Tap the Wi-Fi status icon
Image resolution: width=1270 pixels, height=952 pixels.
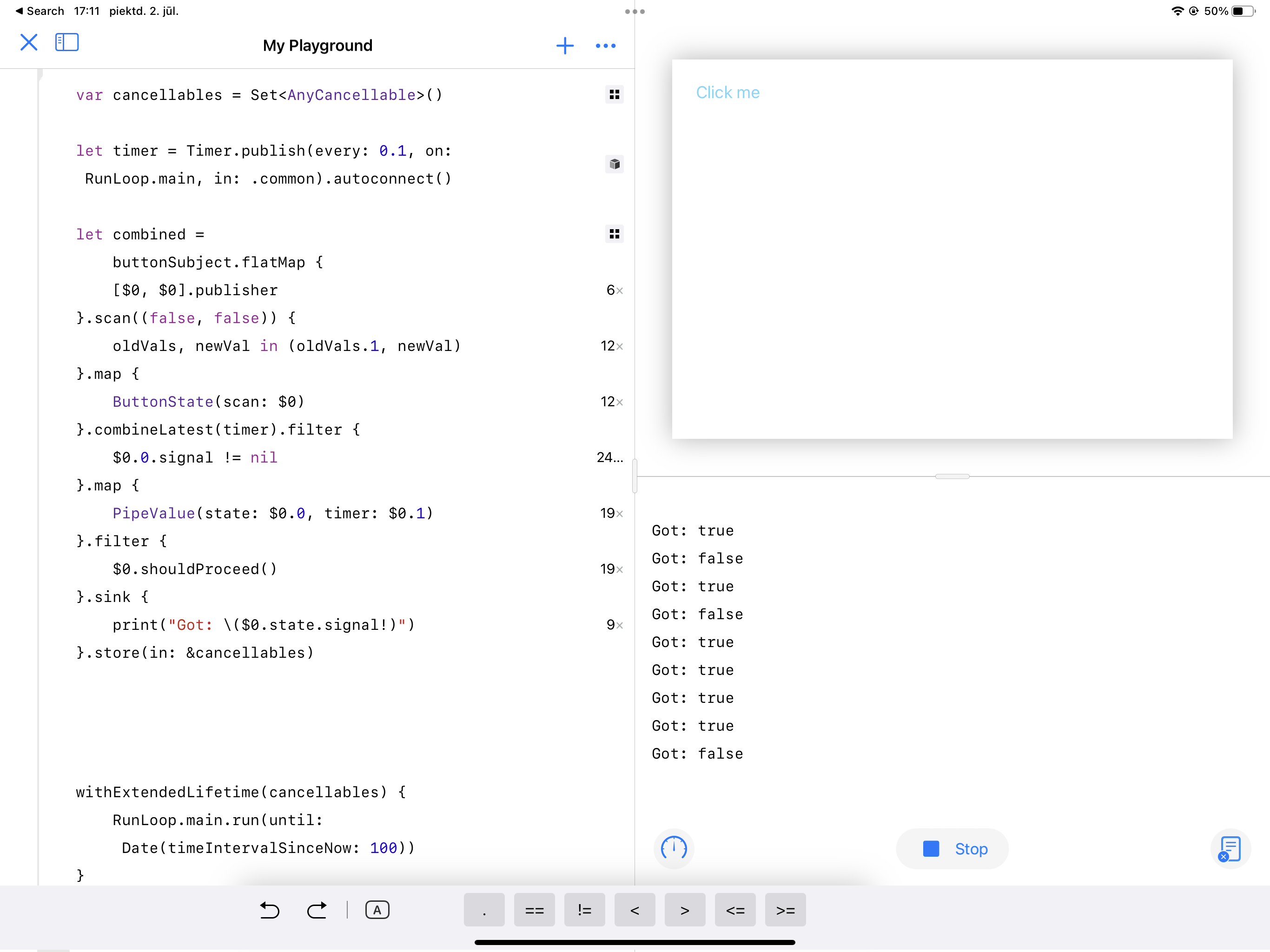click(x=1177, y=11)
